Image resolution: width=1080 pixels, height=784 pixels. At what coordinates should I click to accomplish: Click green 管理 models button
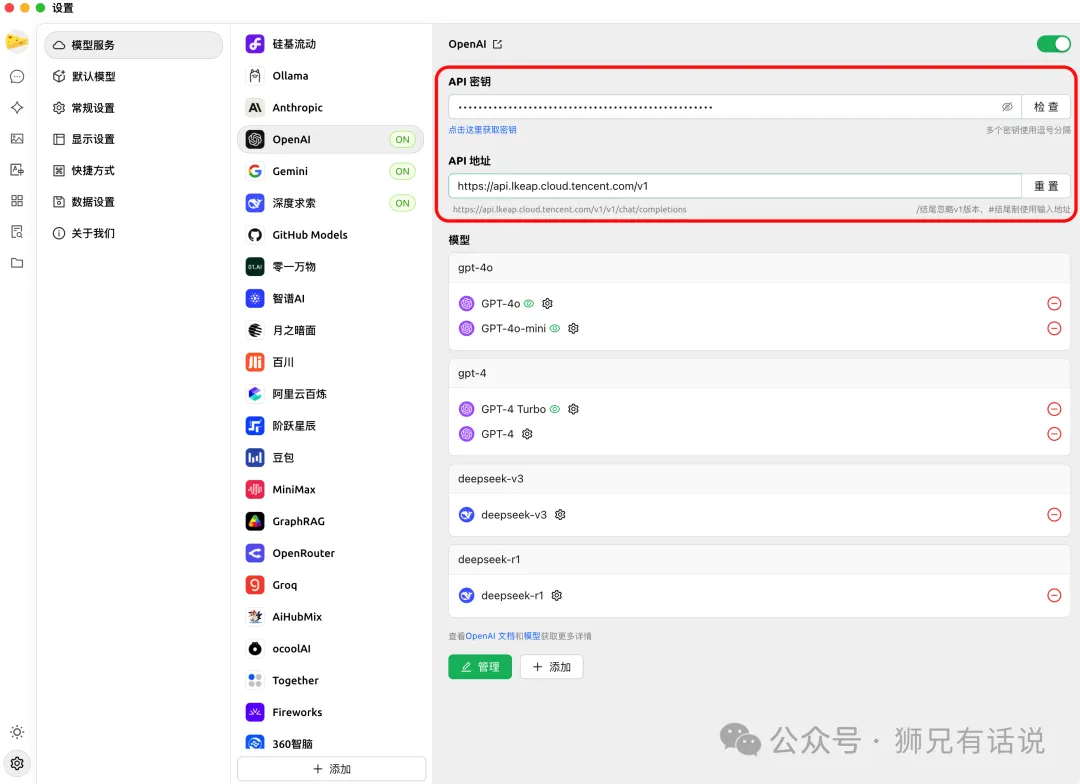480,667
